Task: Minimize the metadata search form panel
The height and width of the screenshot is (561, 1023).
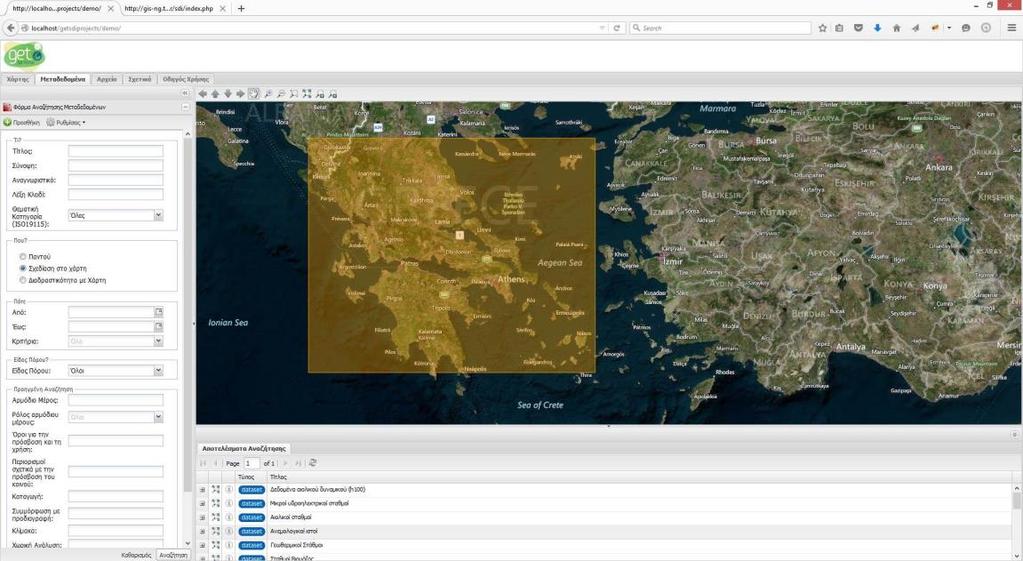Action: 185,107
